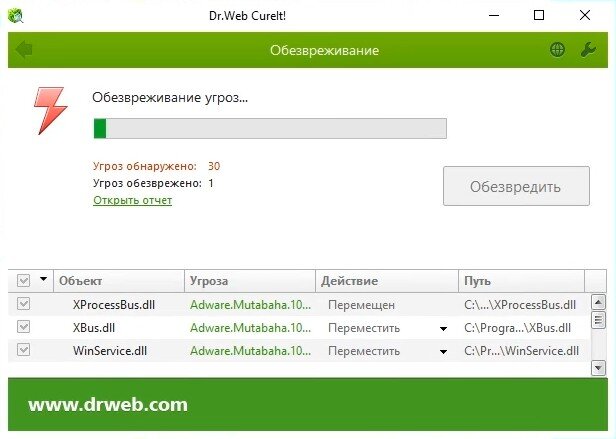Image resolution: width=616 pixels, height=439 pixels.
Task: Toggle the checkbox for WinService.dll
Action: click(24, 350)
